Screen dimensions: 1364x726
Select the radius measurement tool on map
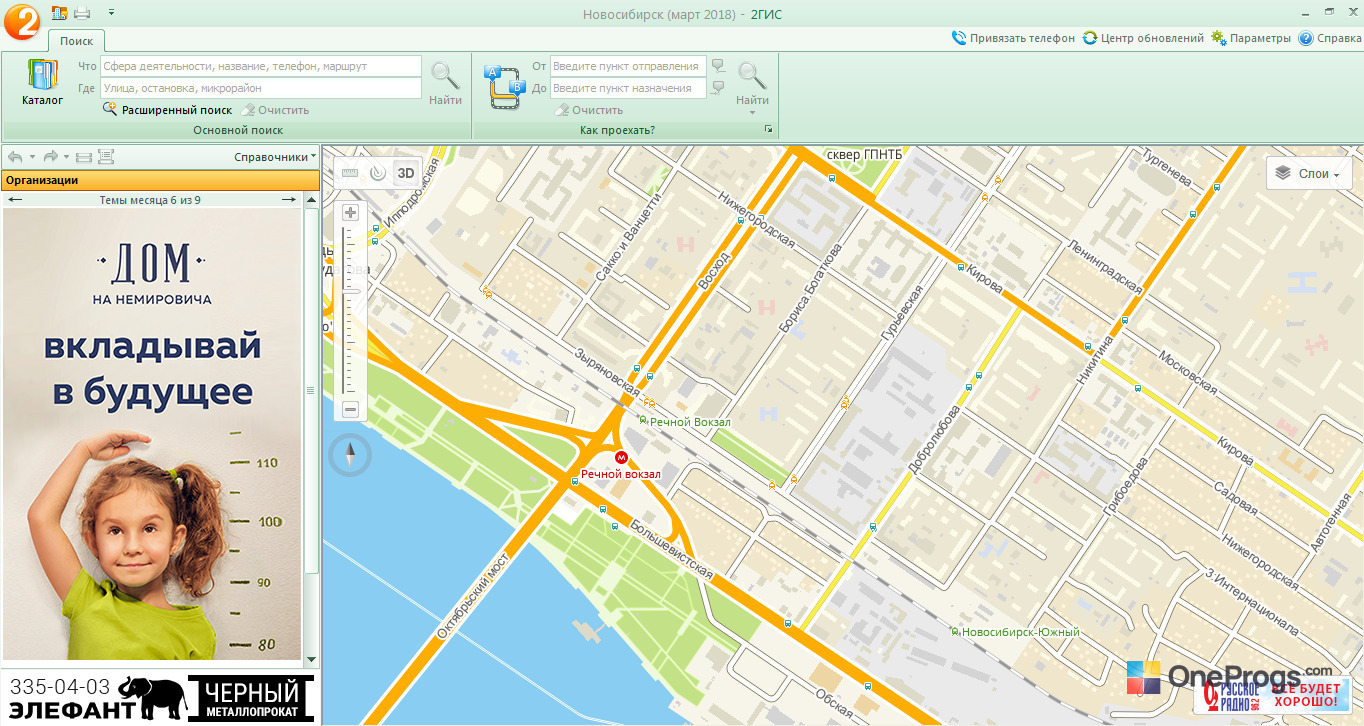click(x=377, y=172)
